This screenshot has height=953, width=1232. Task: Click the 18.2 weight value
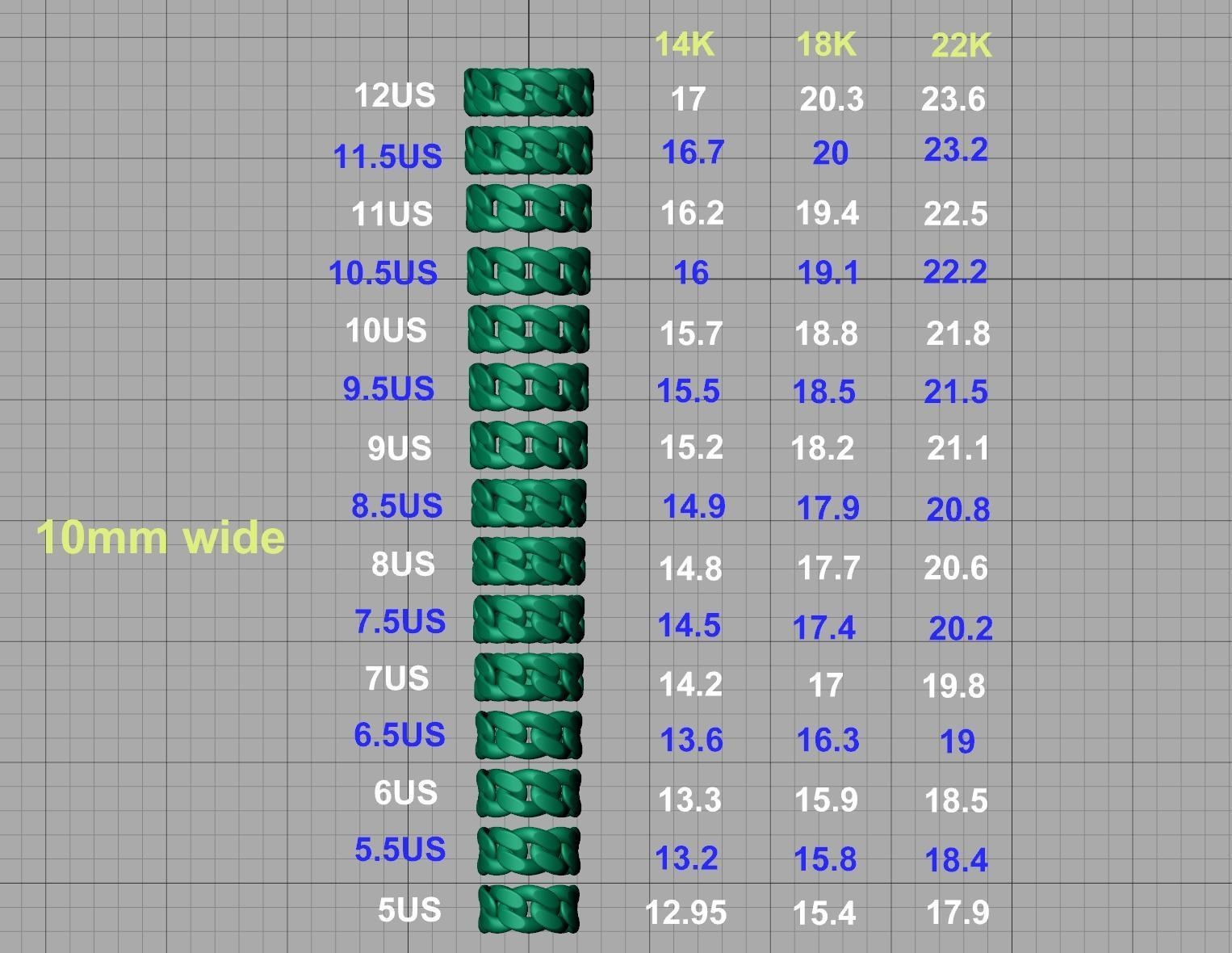tap(822, 447)
